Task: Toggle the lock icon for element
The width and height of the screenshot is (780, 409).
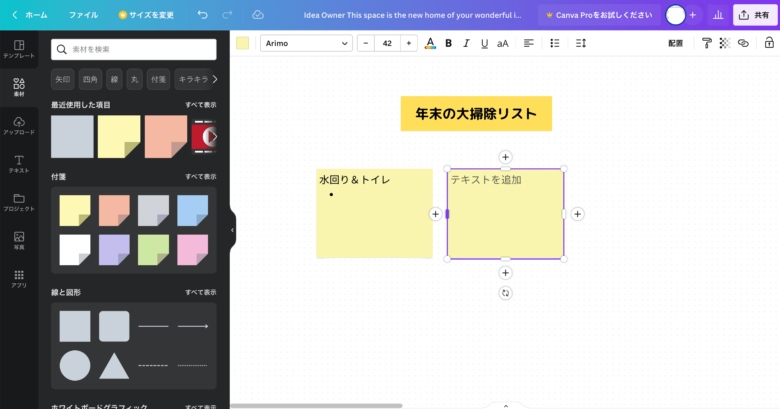Action: tap(768, 43)
